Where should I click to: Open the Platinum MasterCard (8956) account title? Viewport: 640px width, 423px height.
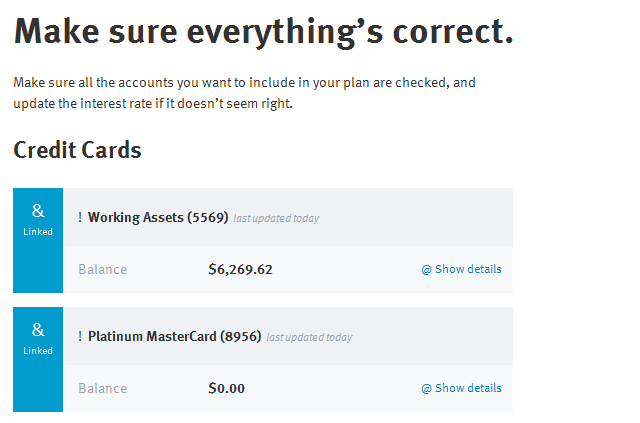(174, 336)
